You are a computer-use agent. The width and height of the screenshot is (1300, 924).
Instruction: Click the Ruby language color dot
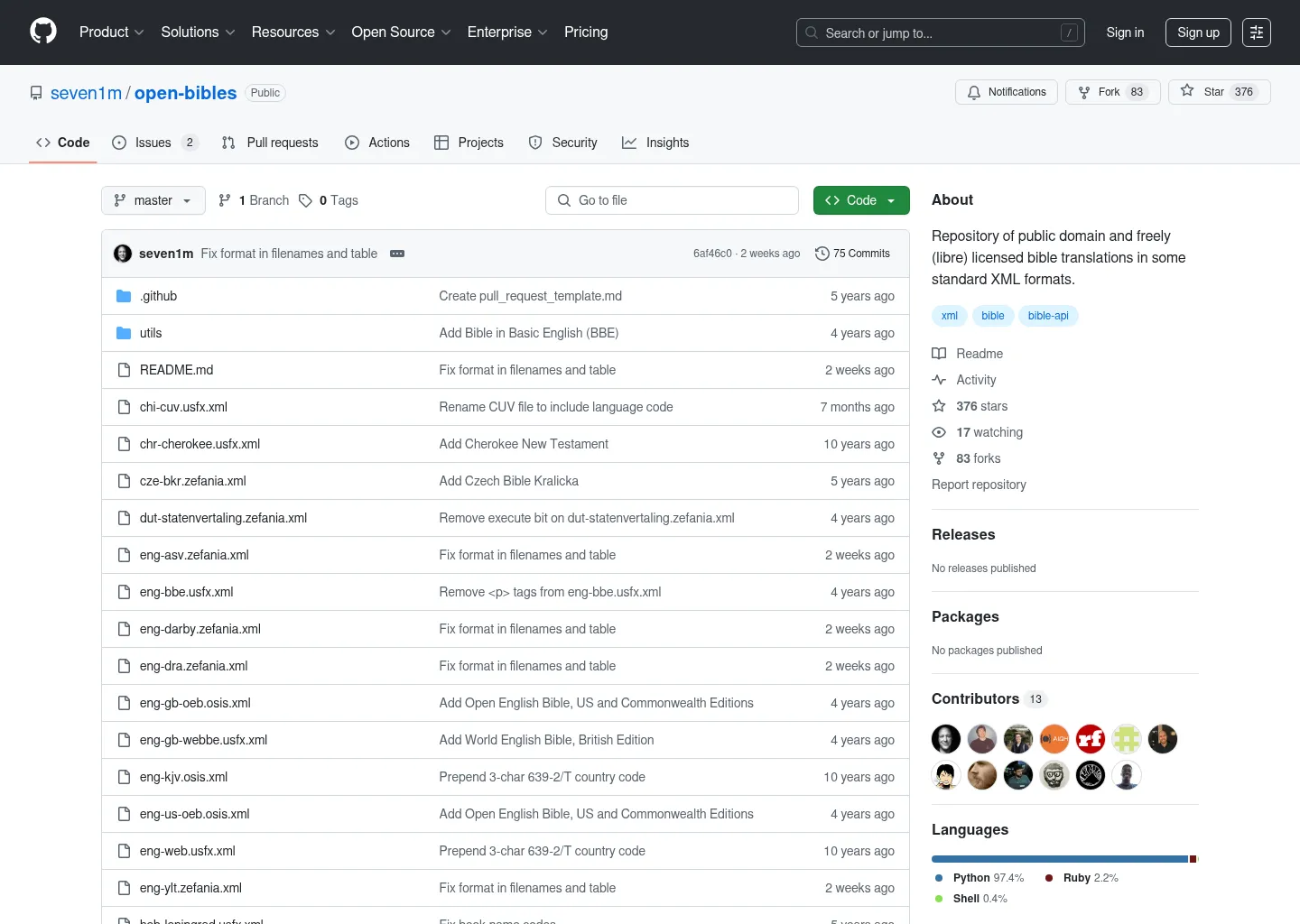pos(1049,878)
